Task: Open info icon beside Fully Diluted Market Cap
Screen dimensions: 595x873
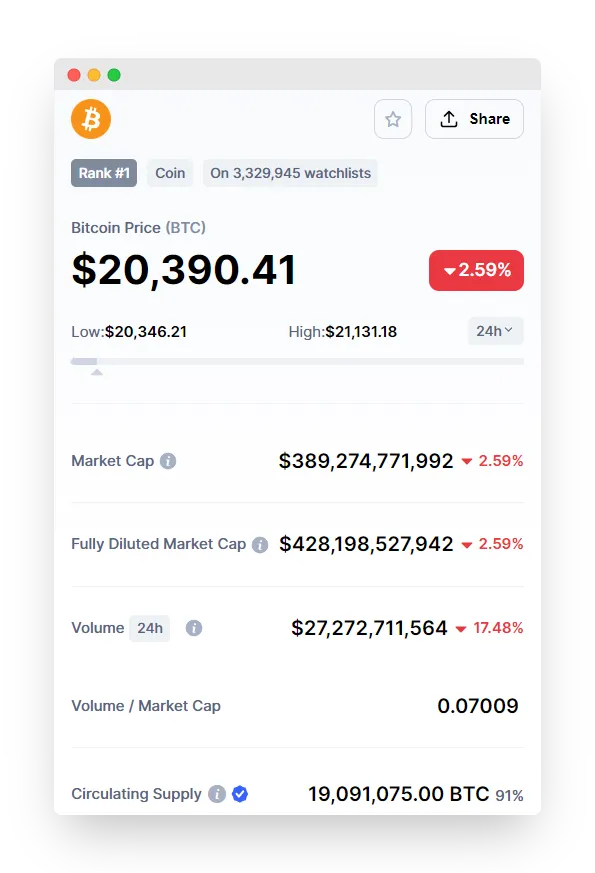Action: coord(260,545)
